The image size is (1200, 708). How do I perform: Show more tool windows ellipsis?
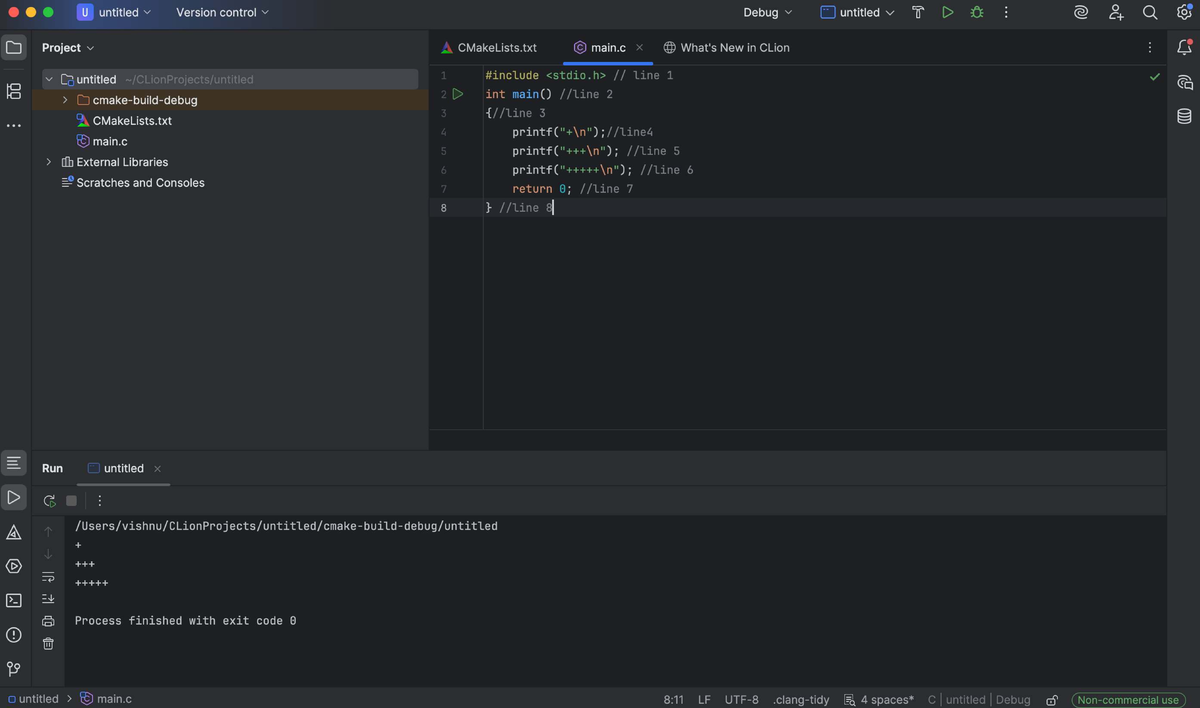pyautogui.click(x=14, y=126)
